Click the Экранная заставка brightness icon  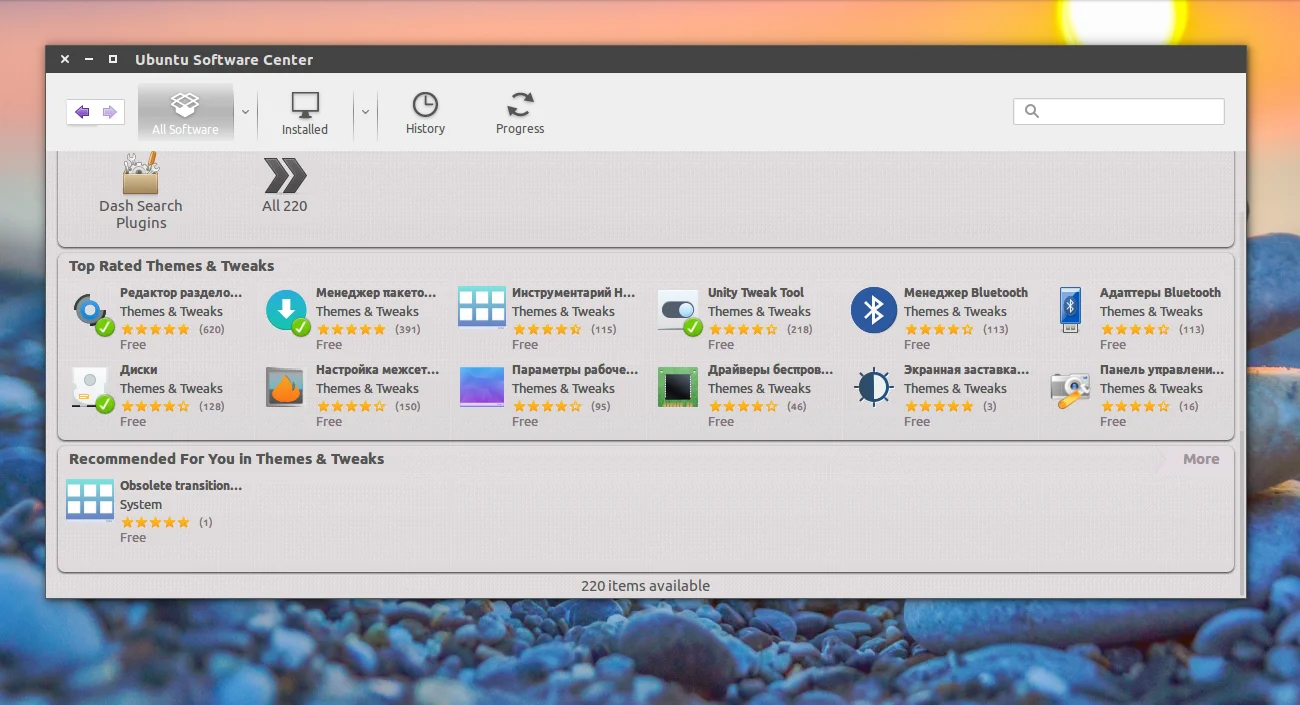(874, 387)
